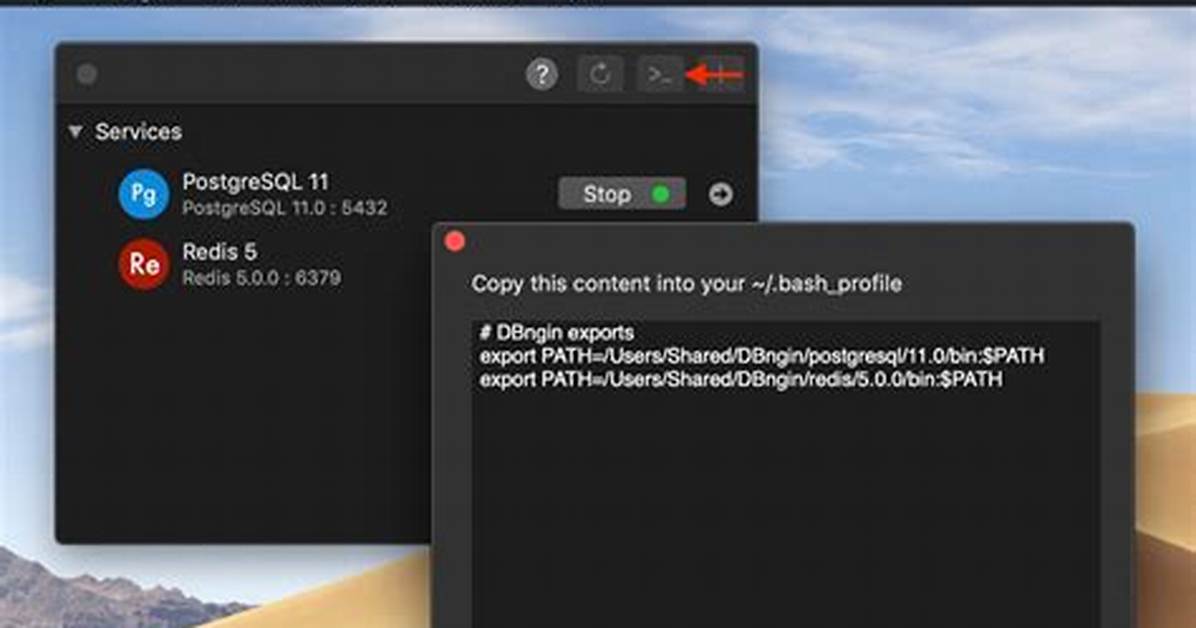Select the PostgreSQL 11 service name
Image resolution: width=1196 pixels, height=628 pixels.
pyautogui.click(x=256, y=182)
